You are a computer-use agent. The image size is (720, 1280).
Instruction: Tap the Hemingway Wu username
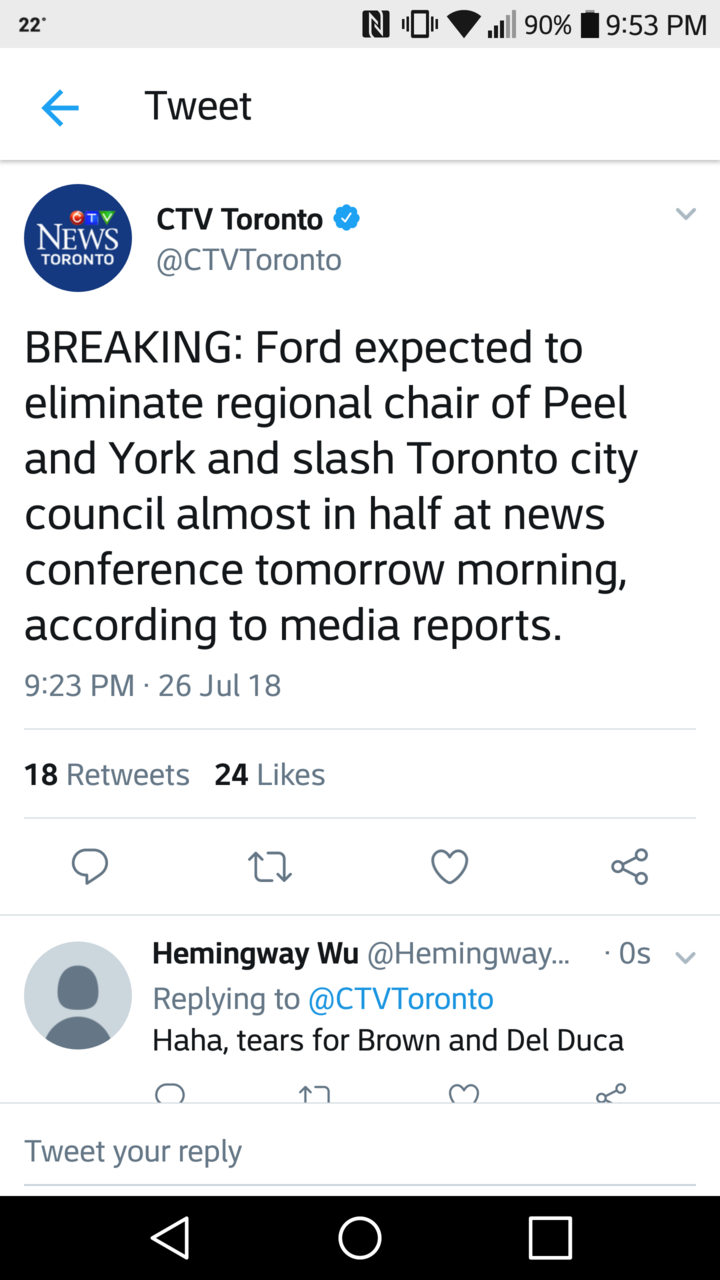pyautogui.click(x=255, y=954)
